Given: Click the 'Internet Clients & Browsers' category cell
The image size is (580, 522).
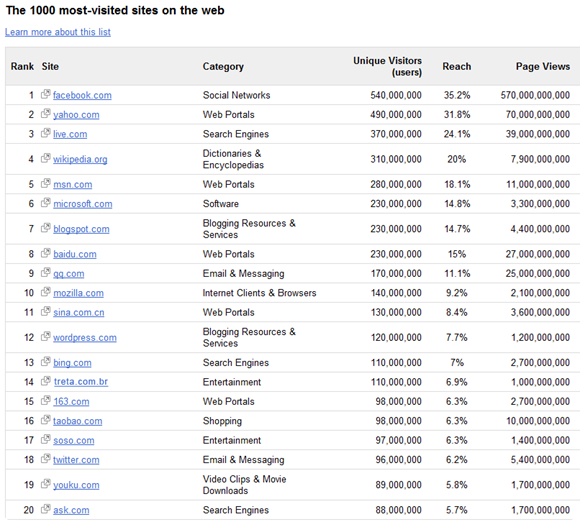Looking at the screenshot, I should click(x=259, y=293).
